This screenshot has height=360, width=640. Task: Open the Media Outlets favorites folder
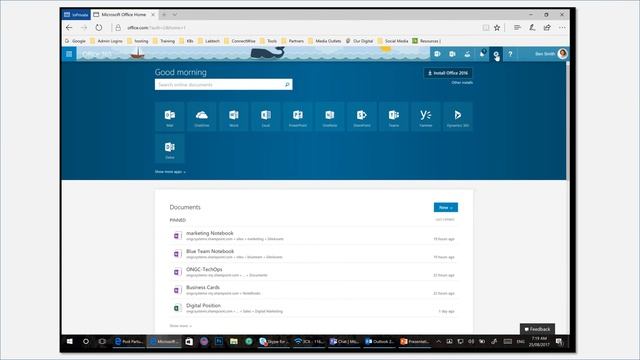(x=324, y=41)
